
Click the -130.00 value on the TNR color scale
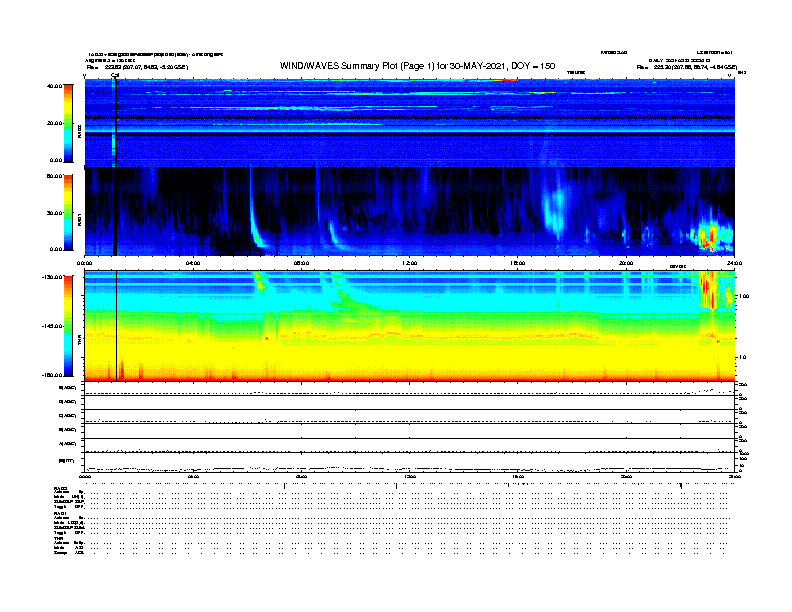click(52, 277)
